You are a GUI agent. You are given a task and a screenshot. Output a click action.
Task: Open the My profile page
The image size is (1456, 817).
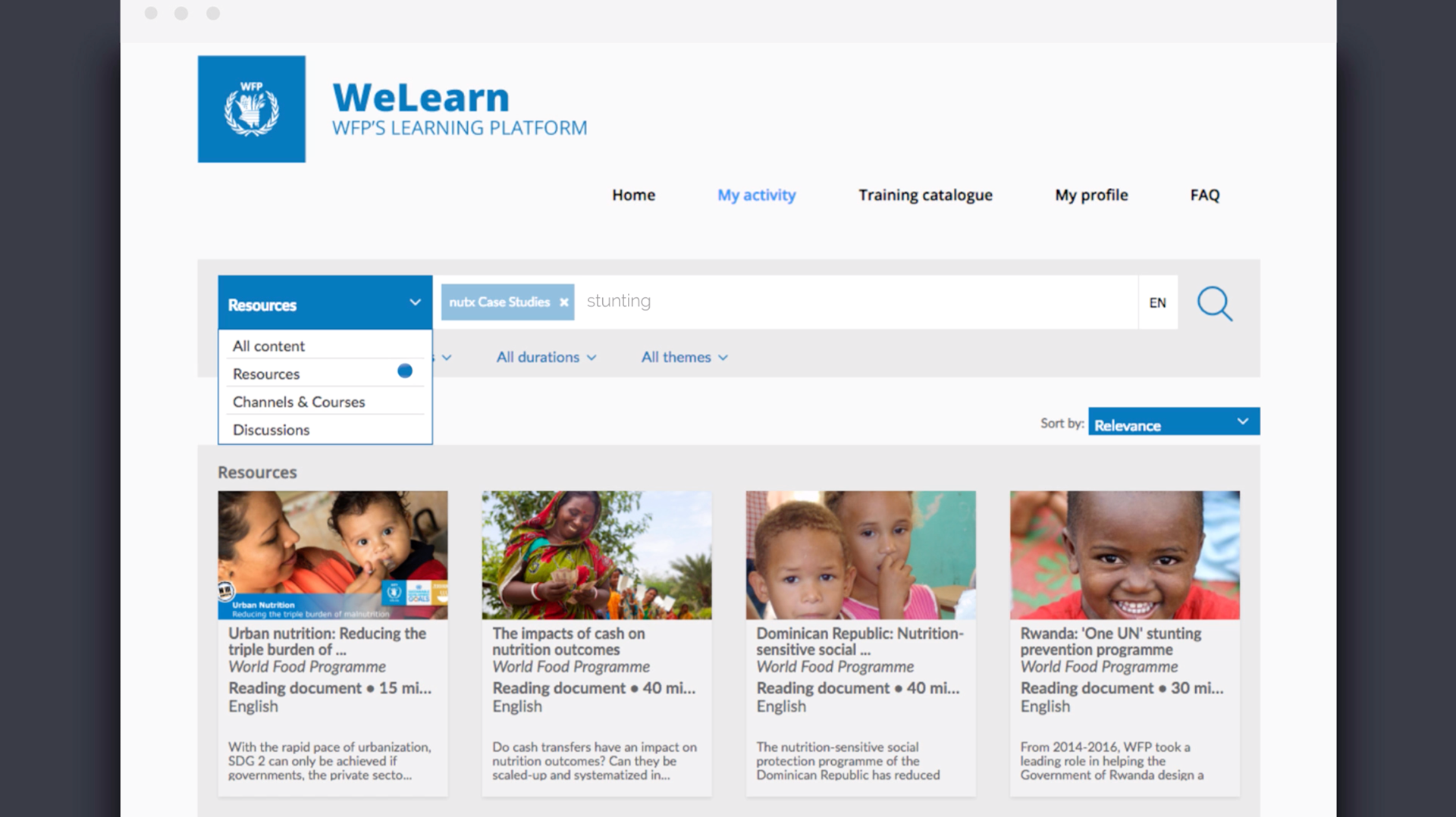tap(1091, 196)
